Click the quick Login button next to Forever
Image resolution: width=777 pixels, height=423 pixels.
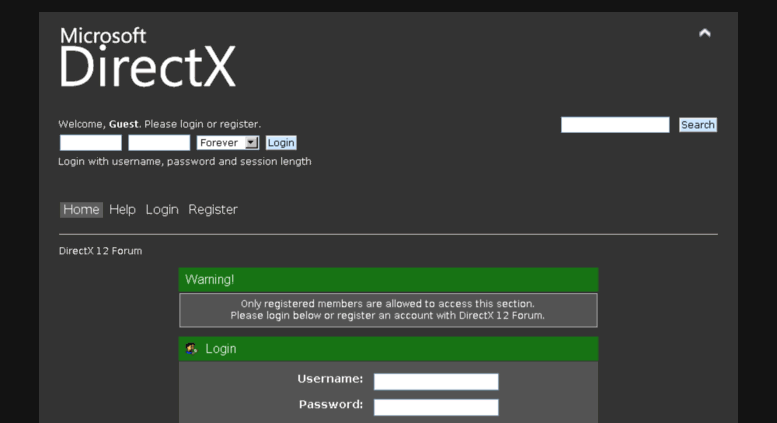click(281, 143)
